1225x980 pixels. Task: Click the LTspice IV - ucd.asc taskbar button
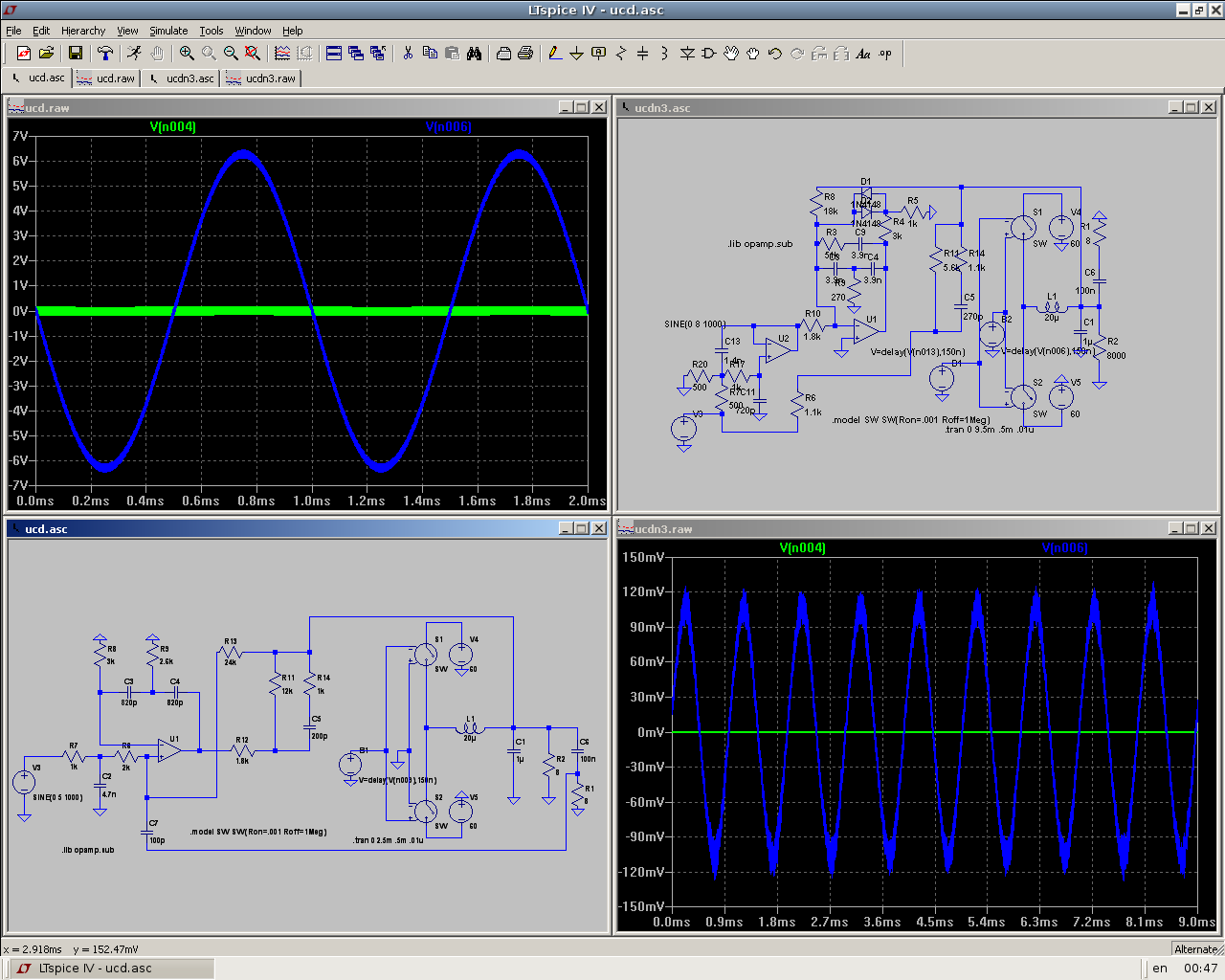coord(108,969)
